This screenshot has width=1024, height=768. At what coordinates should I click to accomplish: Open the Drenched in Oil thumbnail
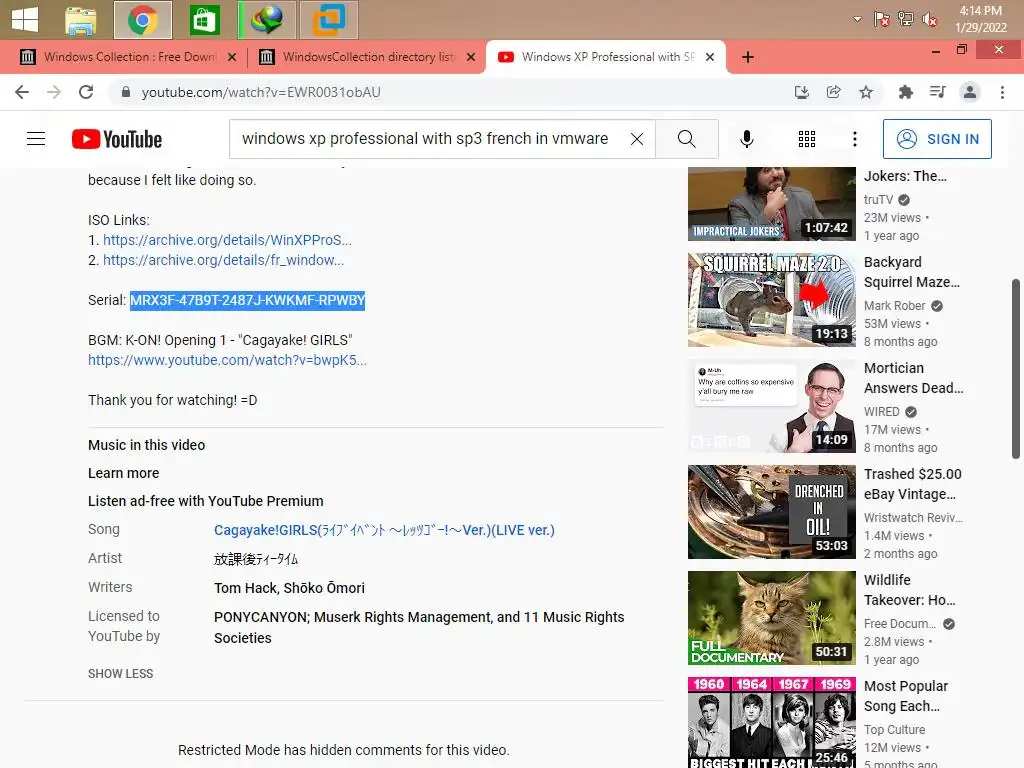tap(771, 511)
